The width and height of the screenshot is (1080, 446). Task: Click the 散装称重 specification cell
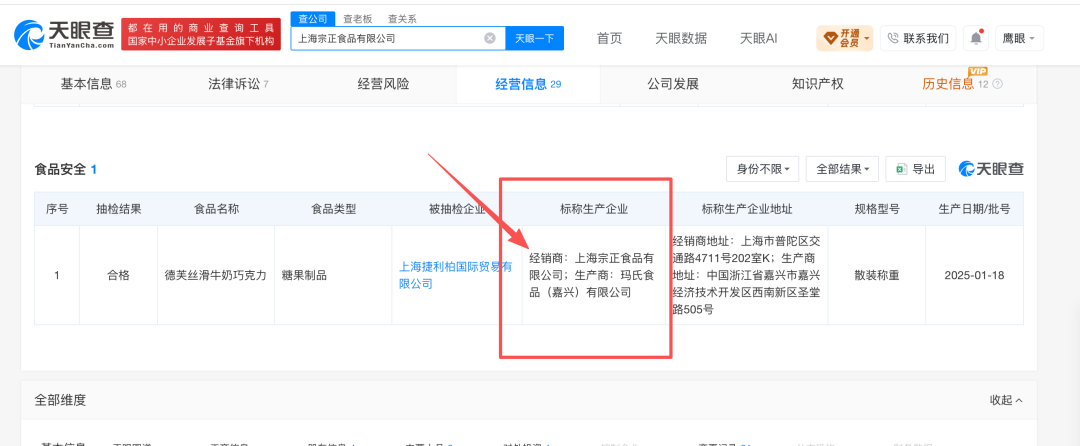click(876, 275)
